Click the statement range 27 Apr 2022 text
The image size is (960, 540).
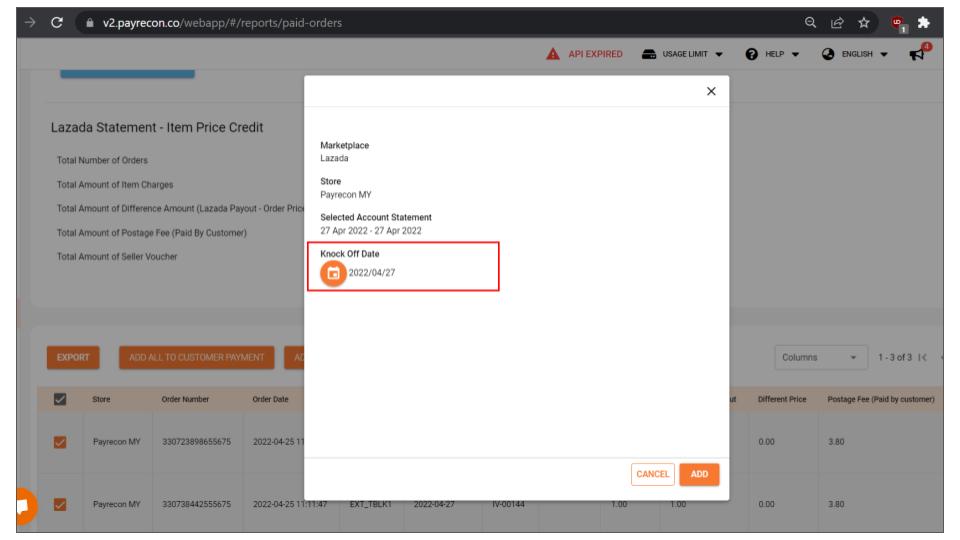coord(371,231)
